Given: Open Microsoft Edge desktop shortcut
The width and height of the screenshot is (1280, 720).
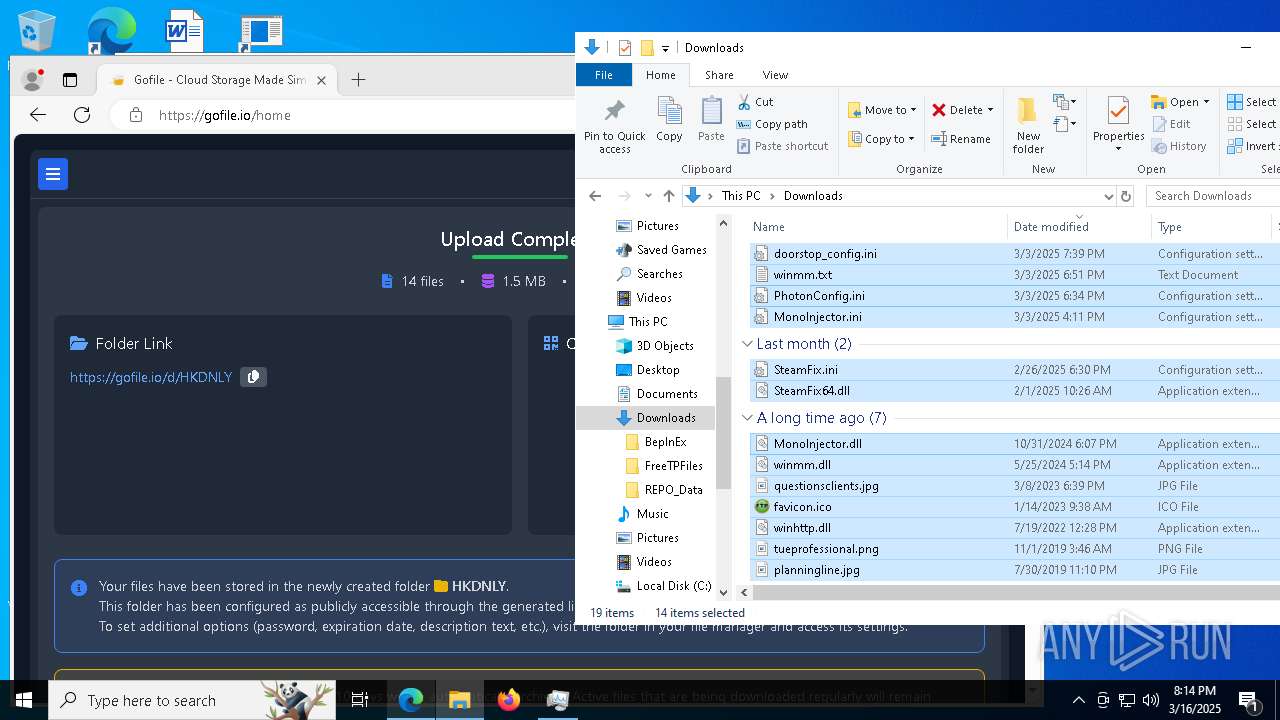Looking at the screenshot, I should [x=111, y=31].
